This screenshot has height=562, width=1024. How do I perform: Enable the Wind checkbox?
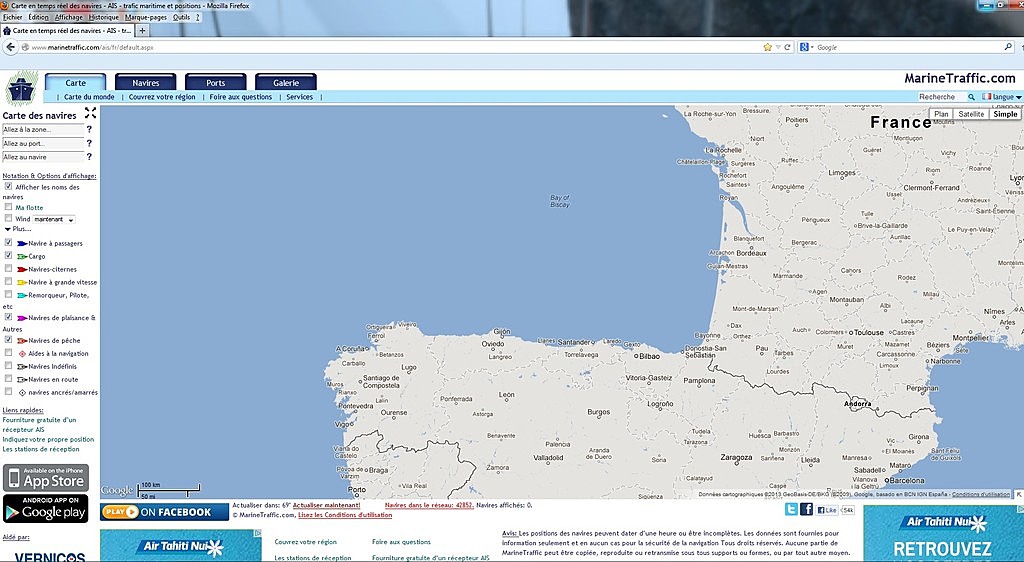point(8,218)
